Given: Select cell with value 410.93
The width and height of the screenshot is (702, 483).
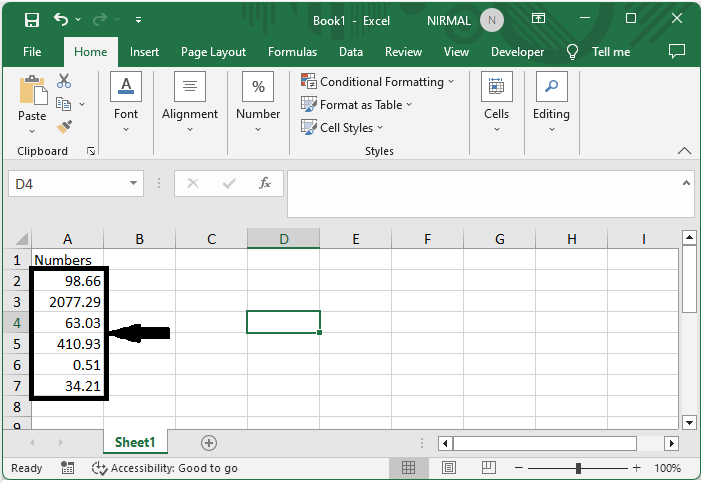Looking at the screenshot, I should point(68,344).
